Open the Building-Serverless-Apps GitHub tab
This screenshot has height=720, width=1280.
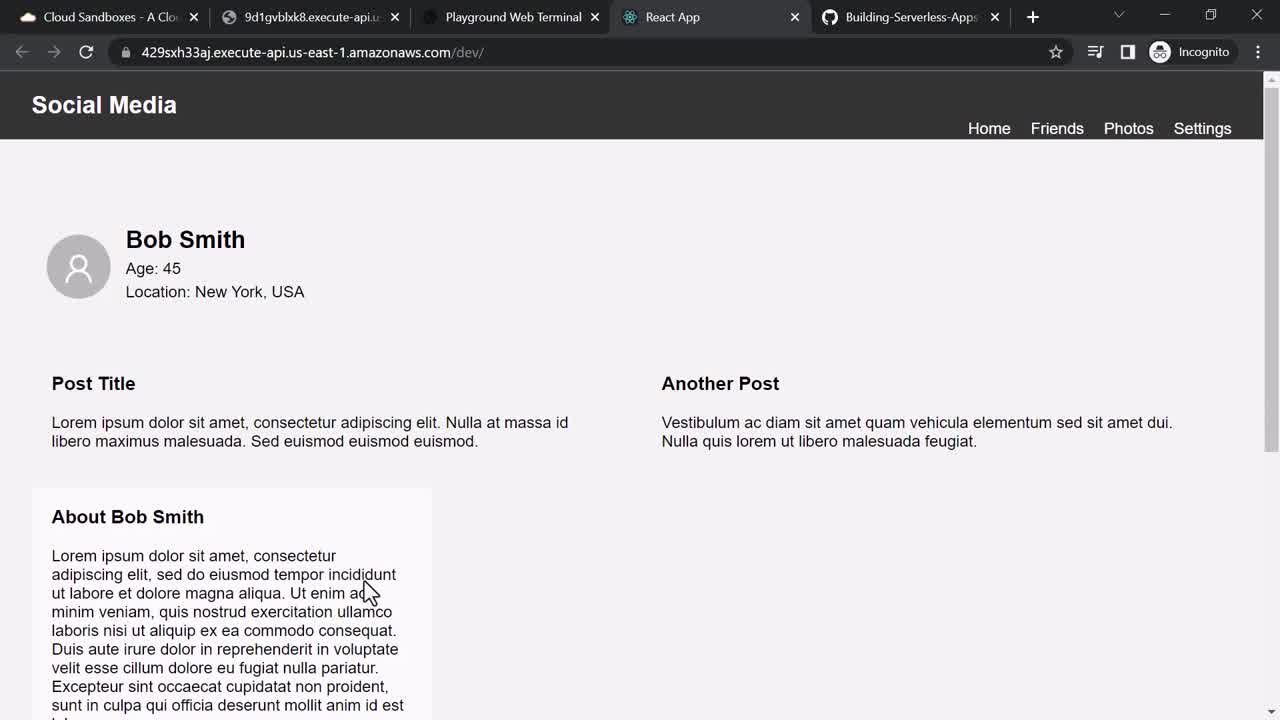pos(905,17)
